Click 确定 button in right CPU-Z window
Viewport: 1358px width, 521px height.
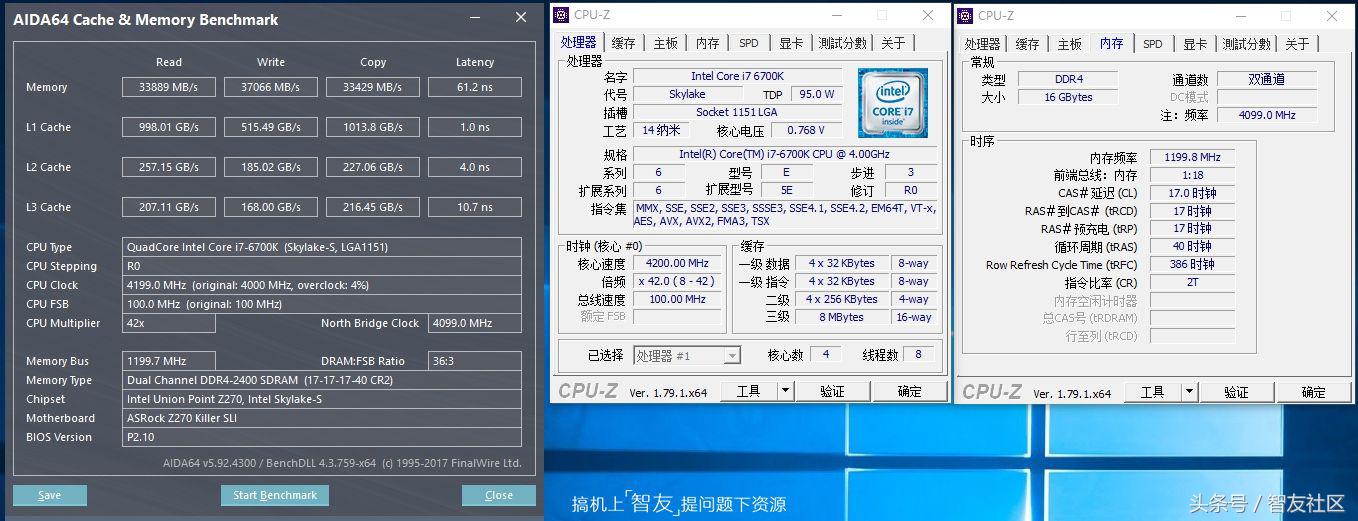click(x=1314, y=392)
